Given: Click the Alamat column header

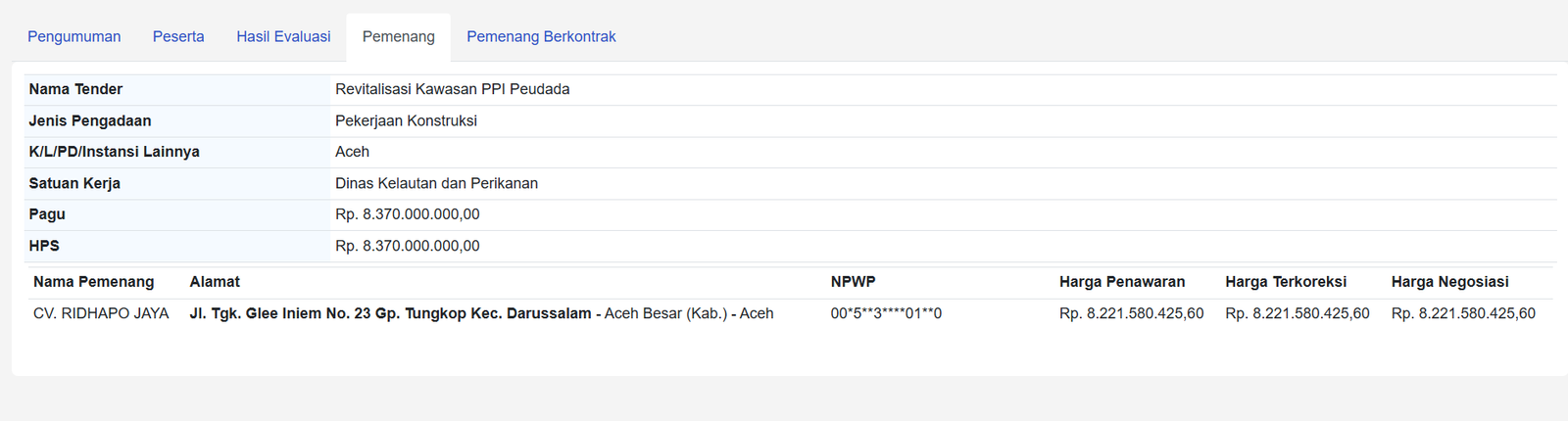Looking at the screenshot, I should [x=215, y=282].
